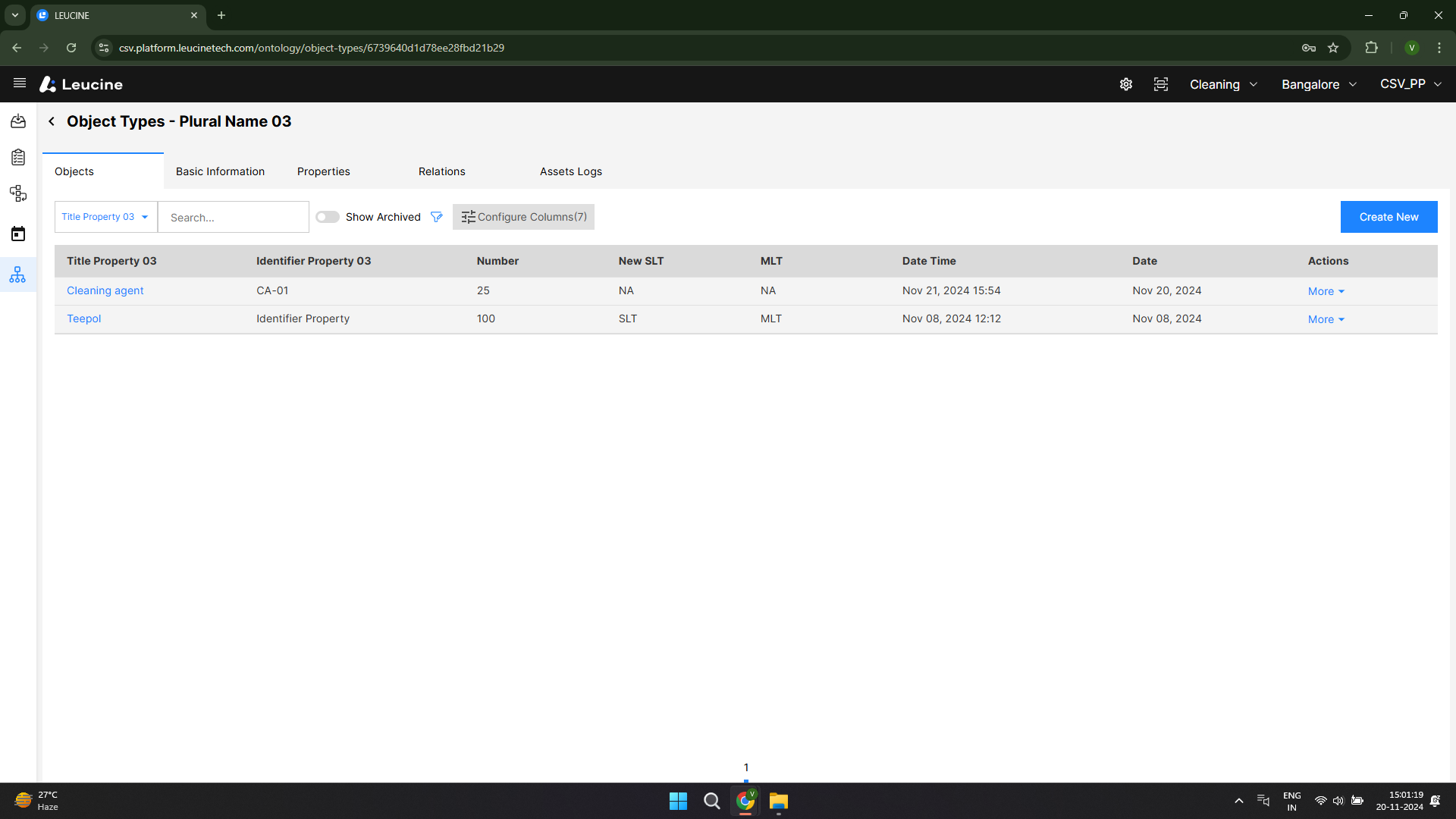Viewport: 1456px width, 819px height.
Task: Click the Title Property 03 column header
Action: (111, 261)
